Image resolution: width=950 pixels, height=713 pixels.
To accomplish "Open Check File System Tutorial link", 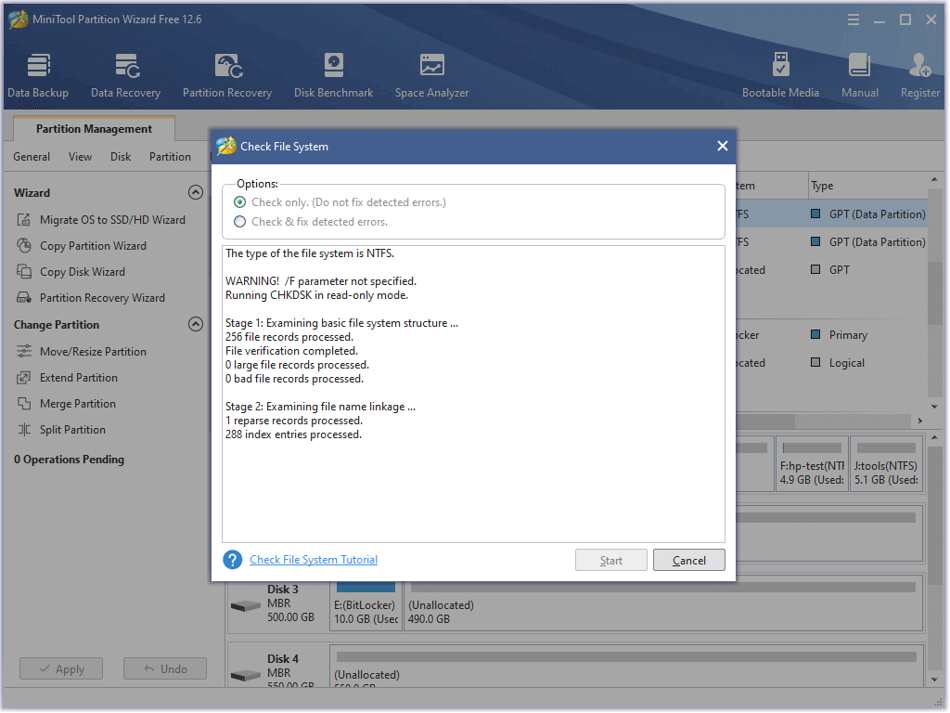I will coord(313,560).
